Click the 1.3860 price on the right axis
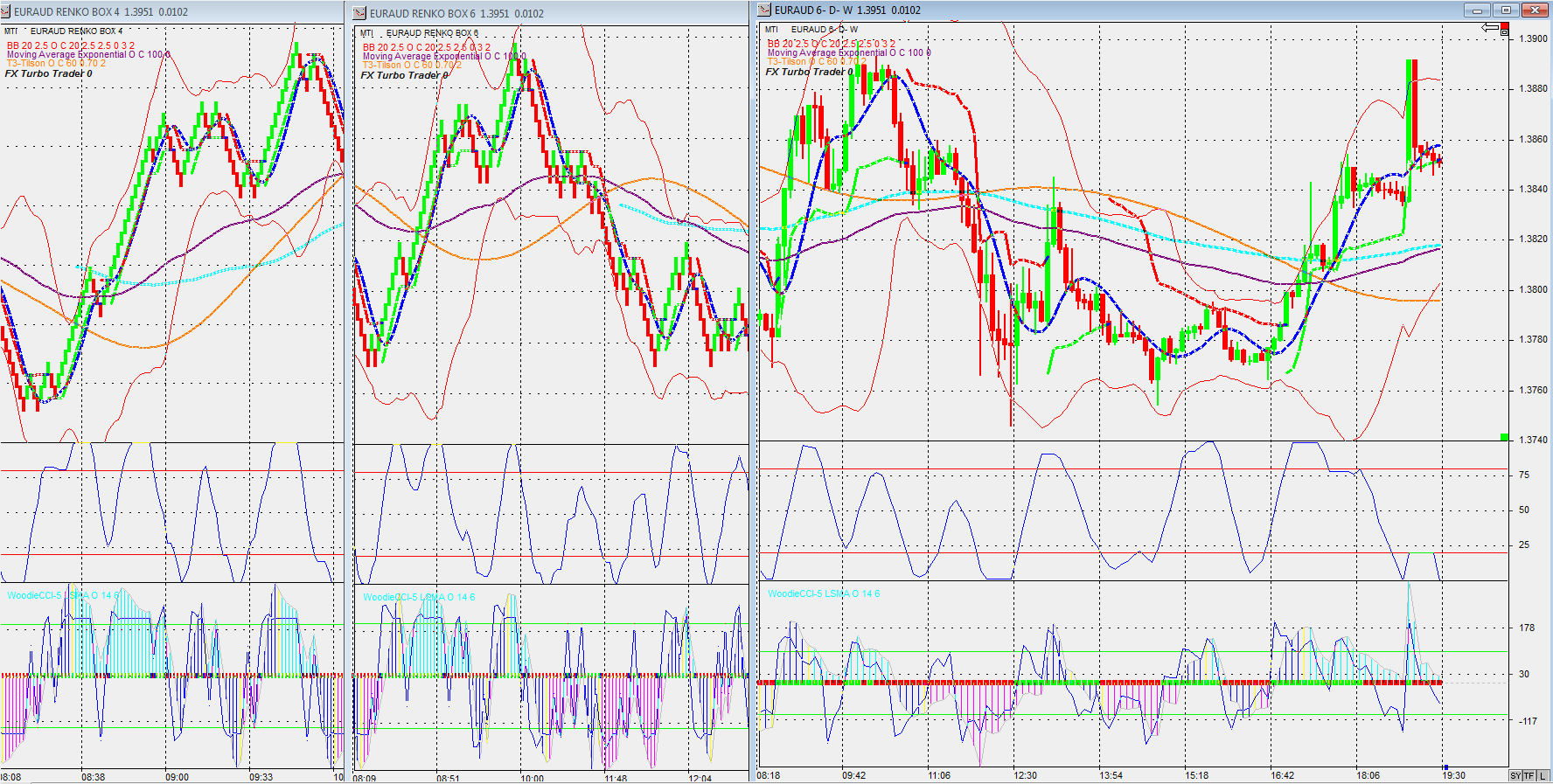 [x=1533, y=139]
